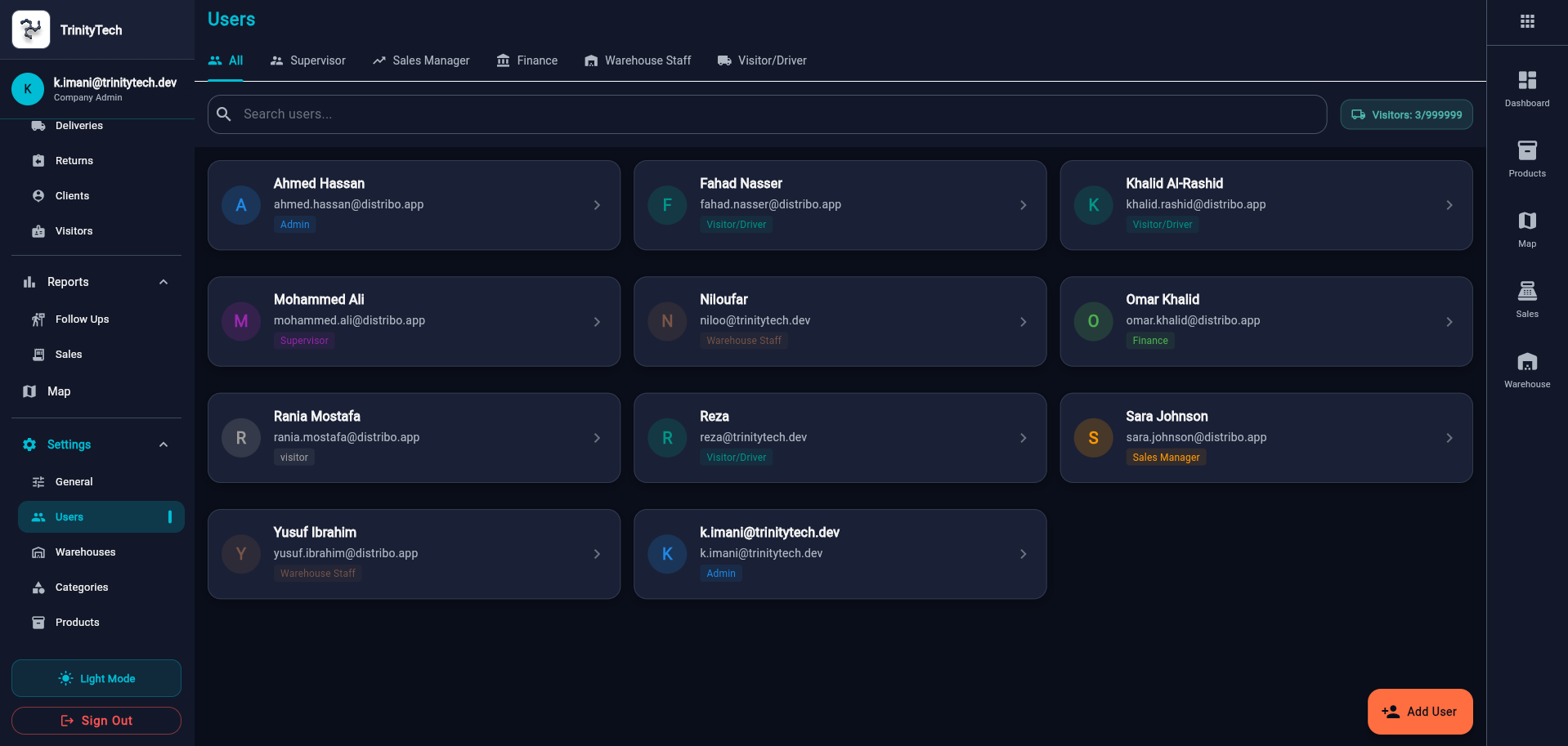Click the Sign Out button
This screenshot has height=746, width=1568.
coord(96,721)
